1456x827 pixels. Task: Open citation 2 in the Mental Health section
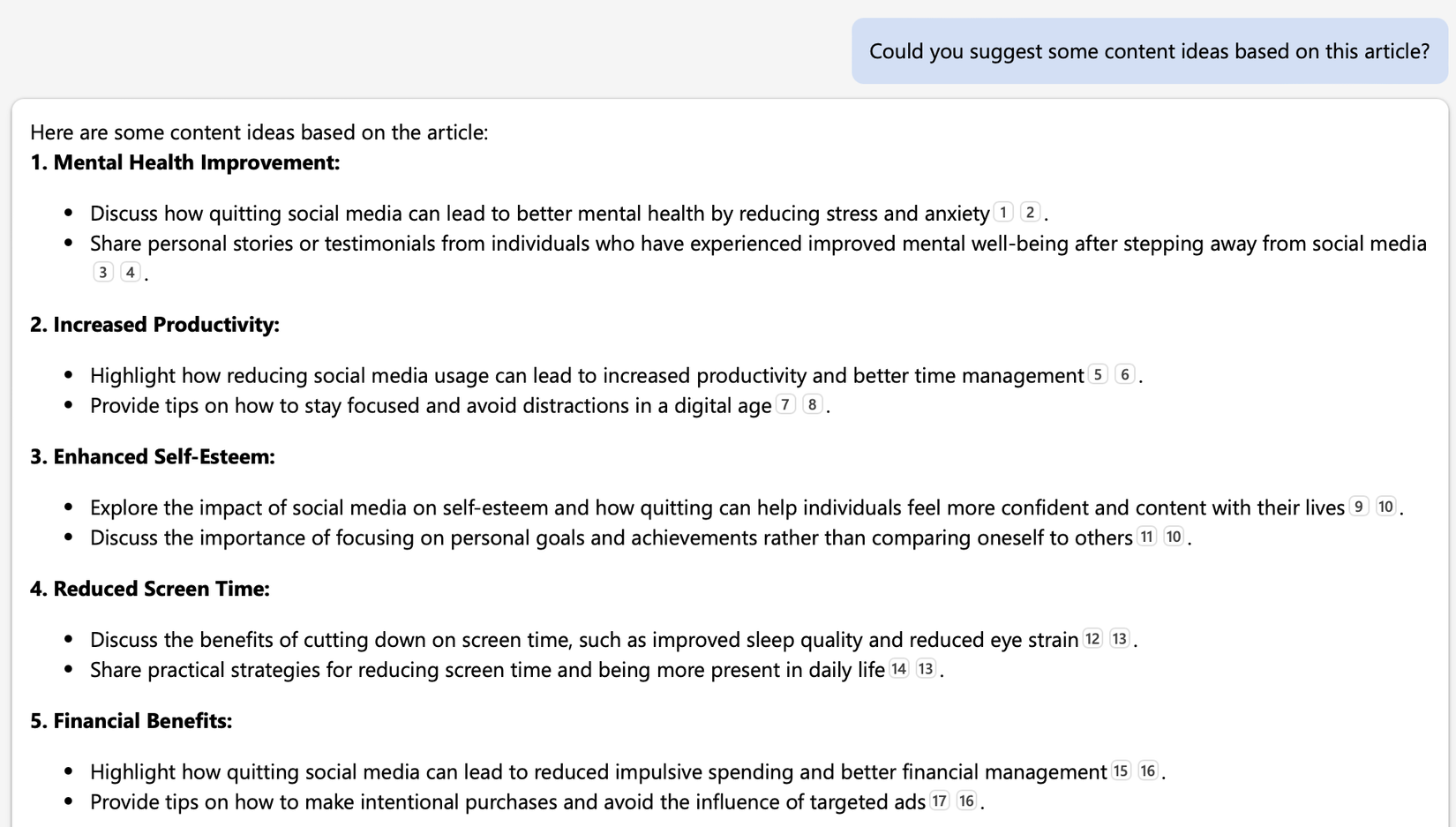click(x=1030, y=213)
